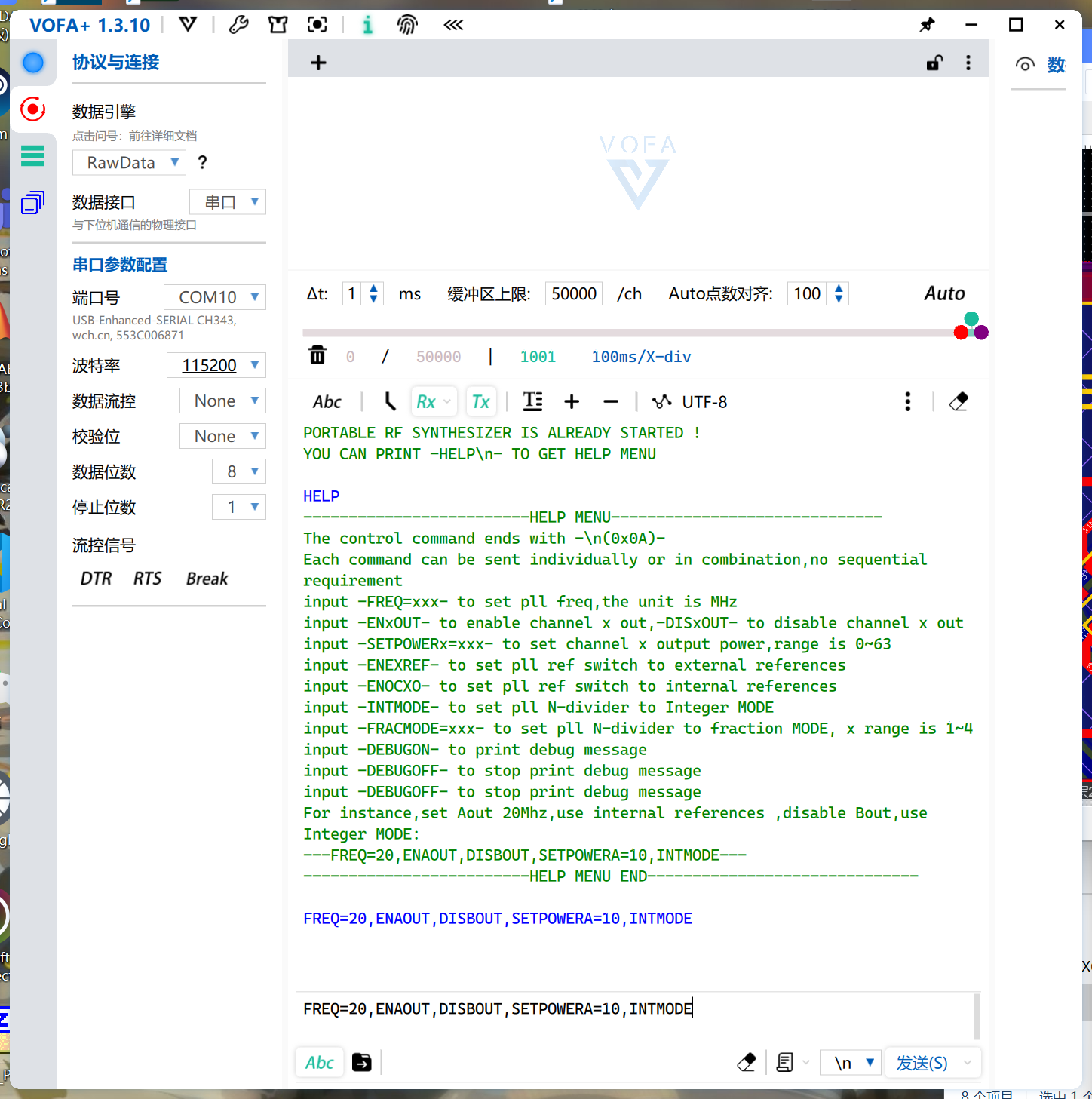Open the \n line ending dropdown
This screenshot has height=1099, width=1092.
(851, 1063)
